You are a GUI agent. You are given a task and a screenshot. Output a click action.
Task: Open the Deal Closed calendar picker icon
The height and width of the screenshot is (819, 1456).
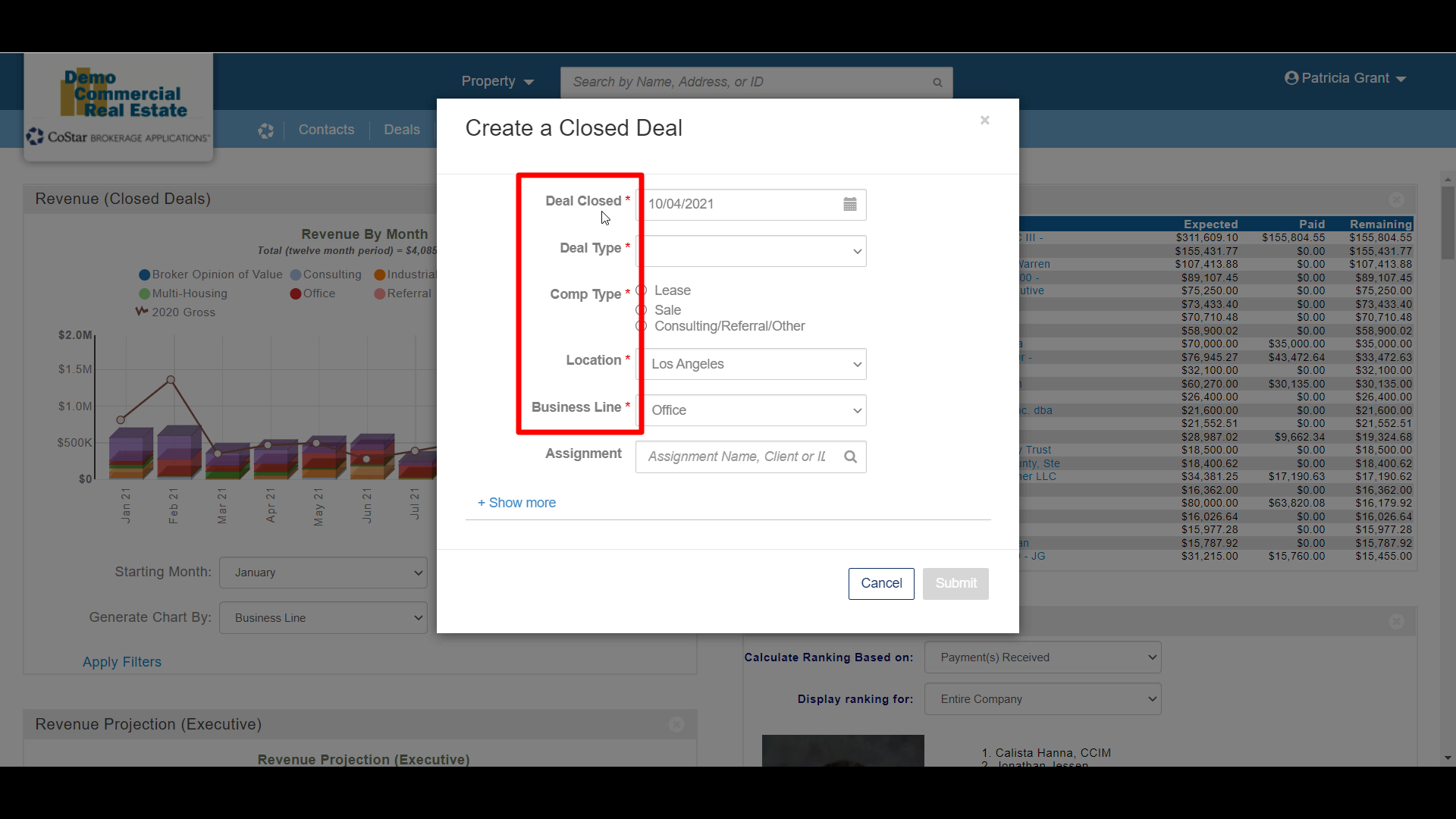point(849,204)
